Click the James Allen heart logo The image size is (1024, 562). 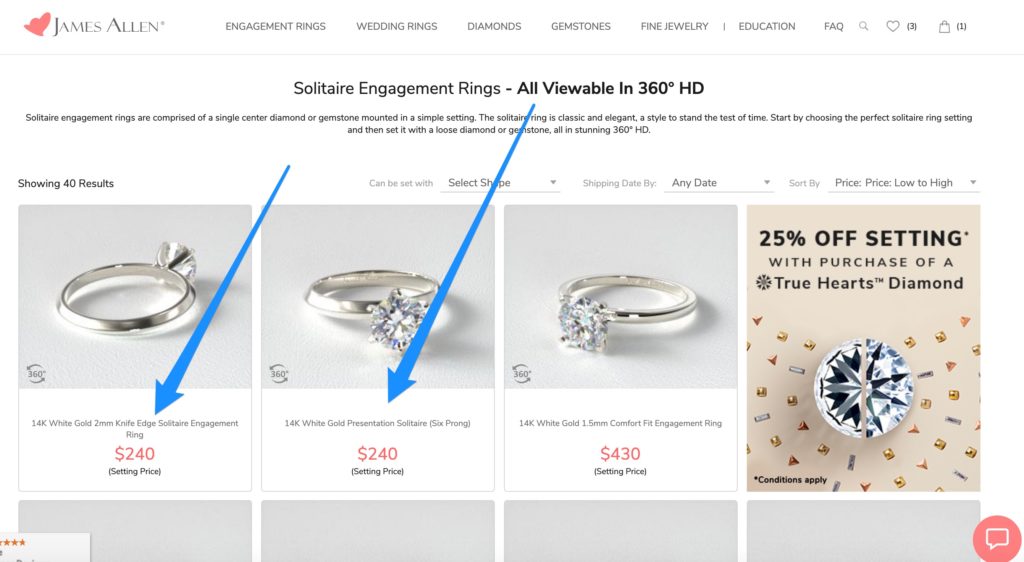pyautogui.click(x=37, y=25)
